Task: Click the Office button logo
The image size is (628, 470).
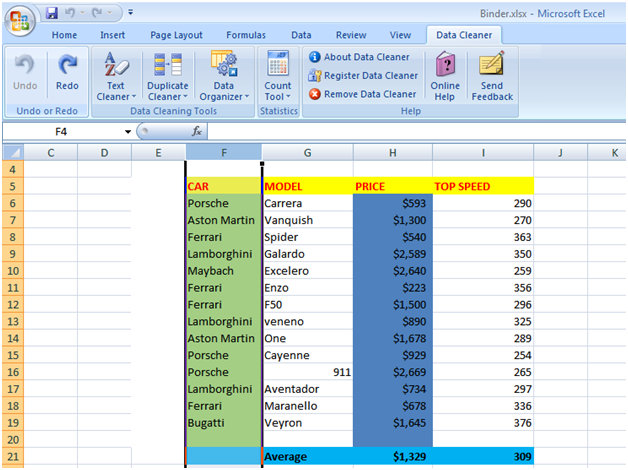Action: [x=20, y=20]
